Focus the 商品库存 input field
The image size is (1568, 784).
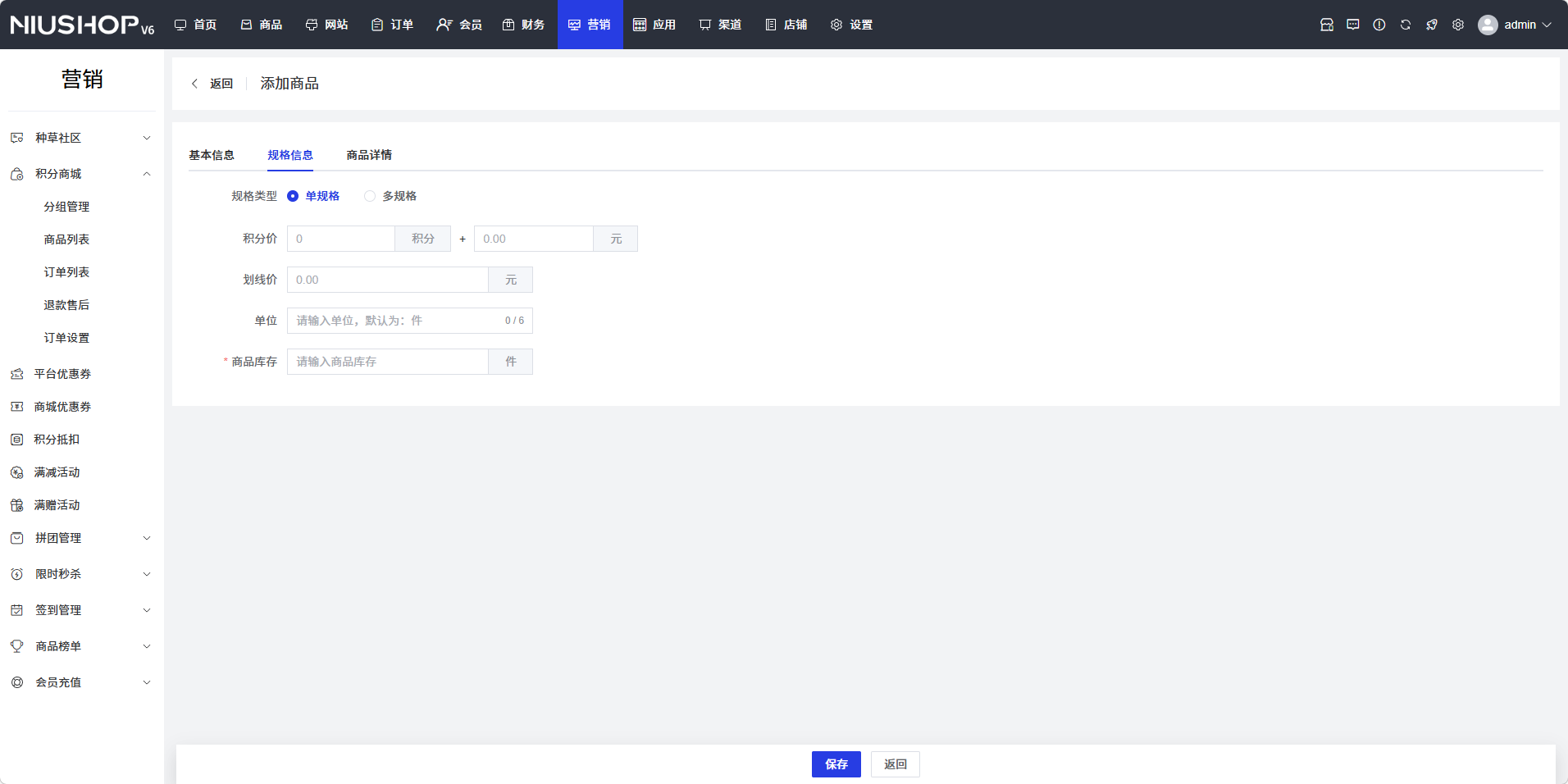coord(388,362)
